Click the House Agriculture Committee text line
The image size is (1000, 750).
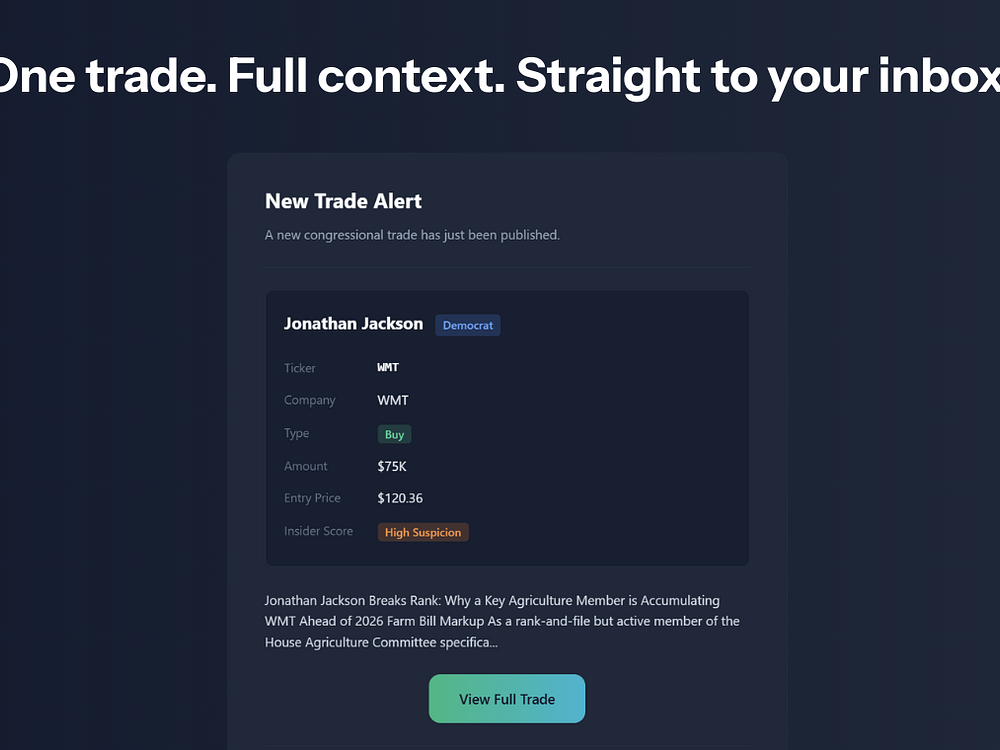(x=381, y=642)
